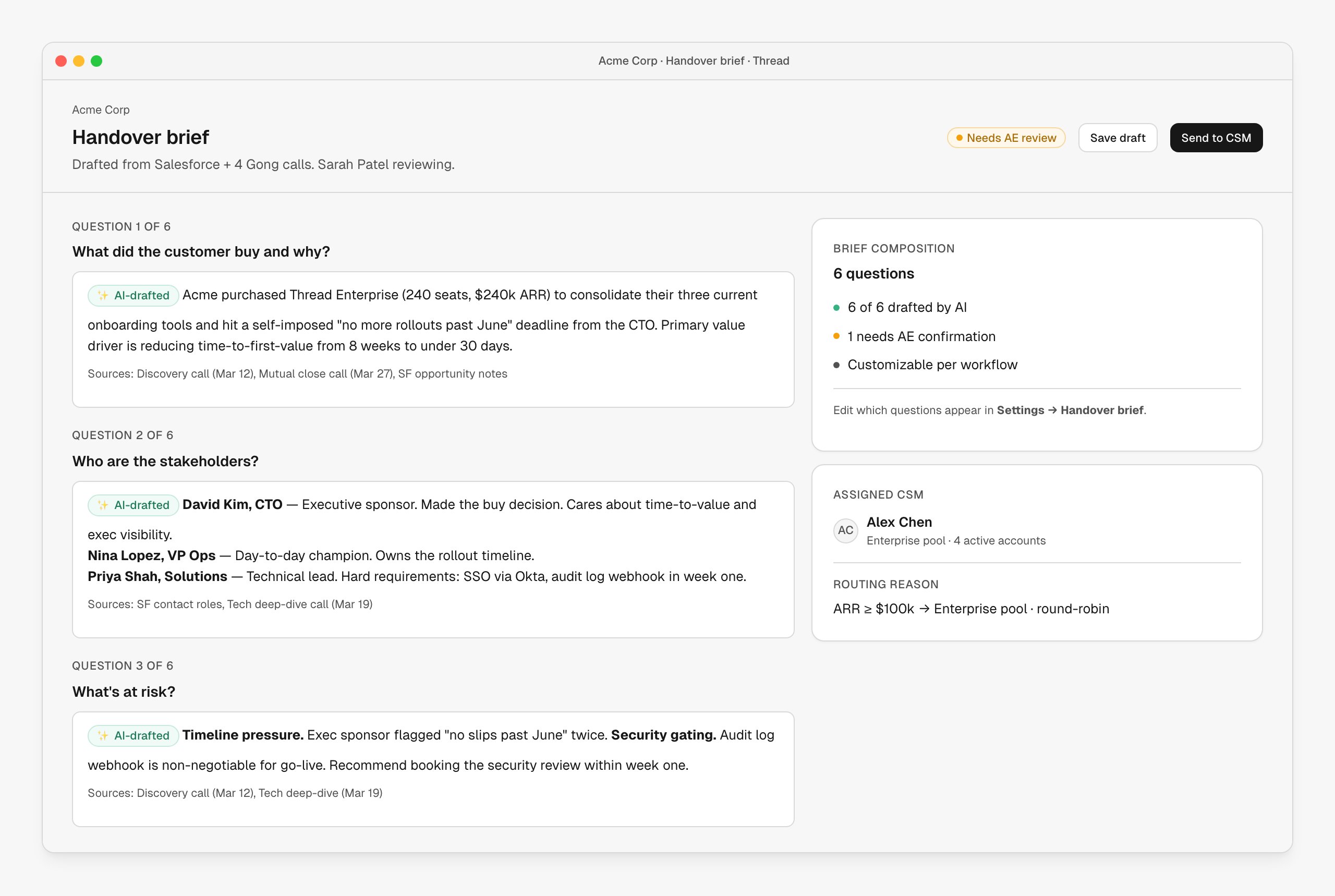Click the bold 'Timeline pressure.' text
This screenshot has width=1335, height=896.
[243, 735]
